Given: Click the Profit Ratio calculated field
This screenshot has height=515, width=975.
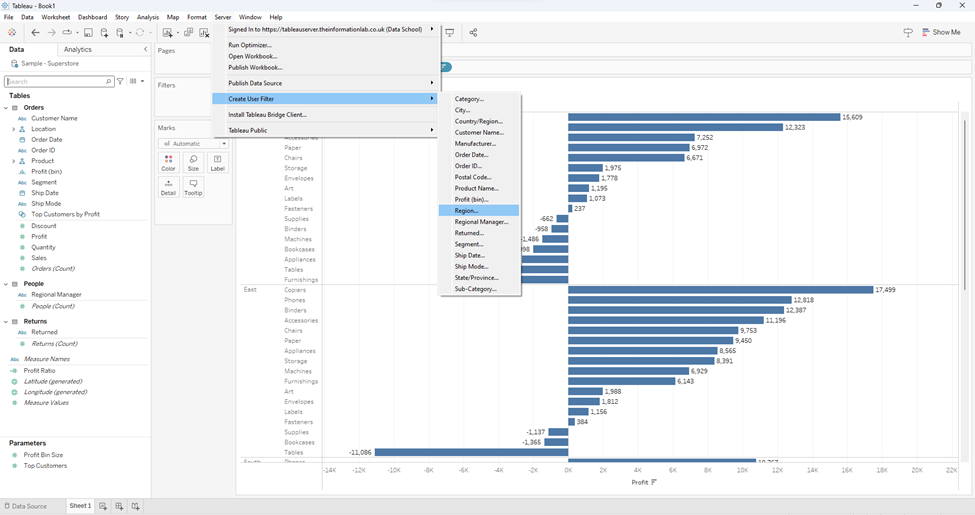Looking at the screenshot, I should point(40,371).
